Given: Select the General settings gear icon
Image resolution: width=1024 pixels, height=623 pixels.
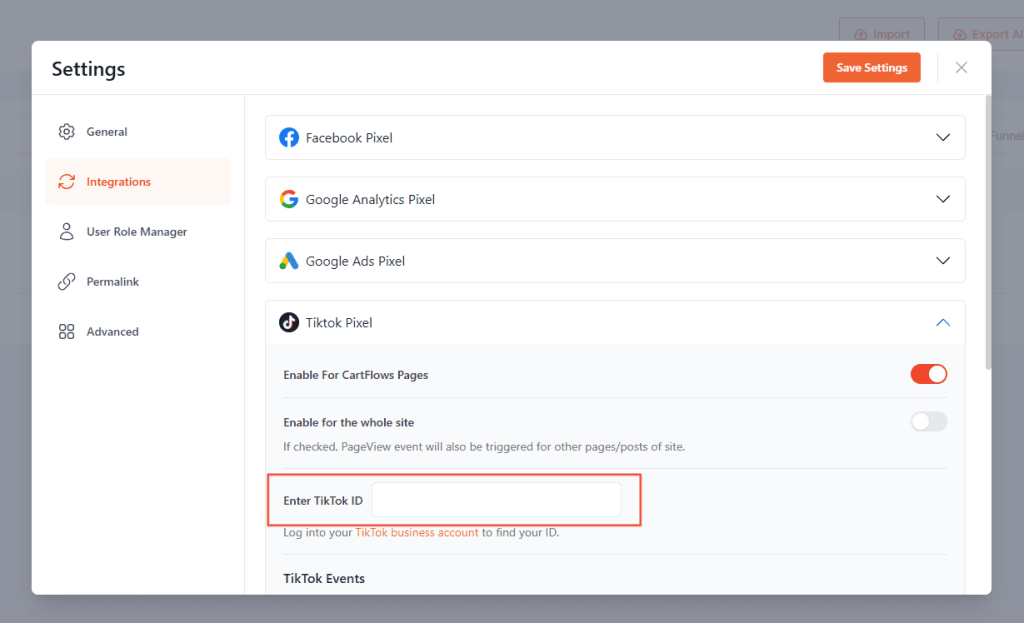Looking at the screenshot, I should [x=66, y=131].
